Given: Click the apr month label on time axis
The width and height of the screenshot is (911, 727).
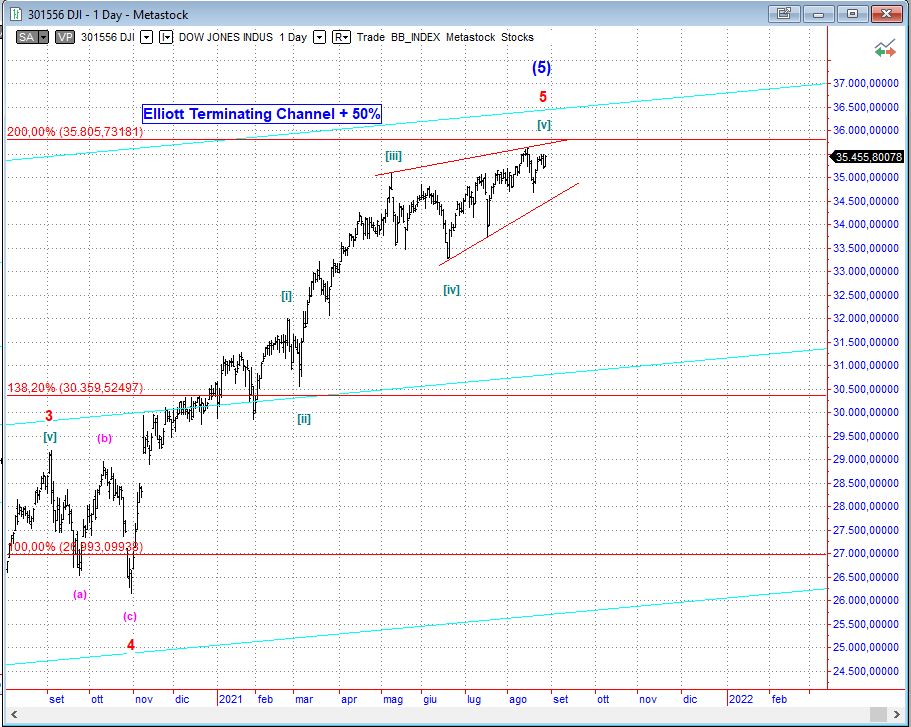Looking at the screenshot, I should (x=349, y=699).
